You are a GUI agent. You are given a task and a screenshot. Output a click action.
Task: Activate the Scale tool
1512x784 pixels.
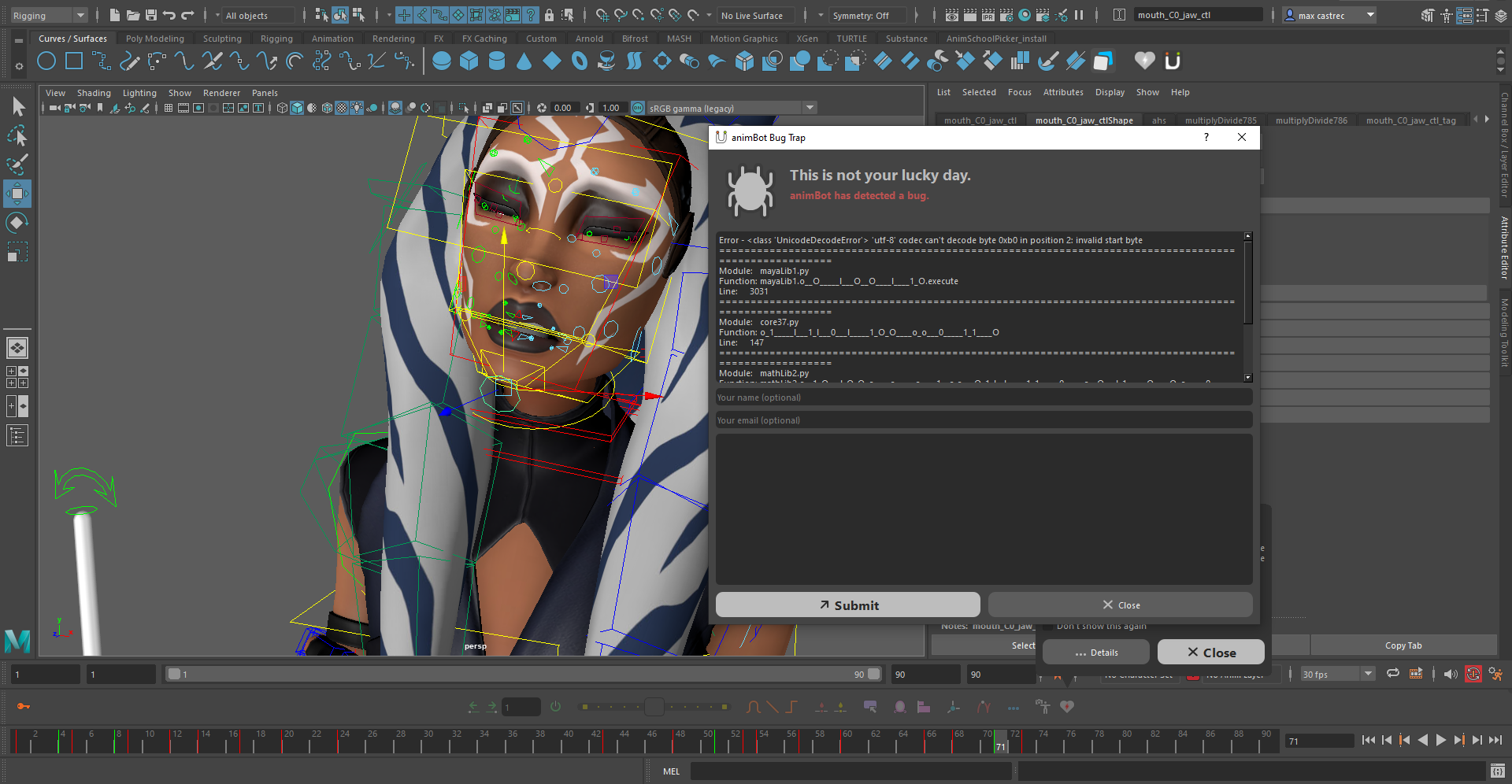pos(17,252)
